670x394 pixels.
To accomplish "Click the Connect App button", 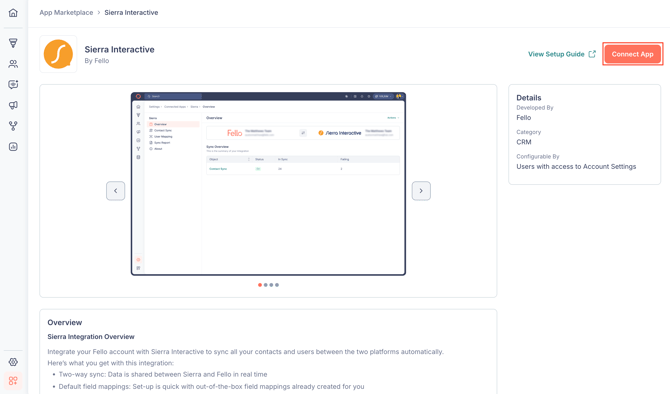I will tap(632, 54).
